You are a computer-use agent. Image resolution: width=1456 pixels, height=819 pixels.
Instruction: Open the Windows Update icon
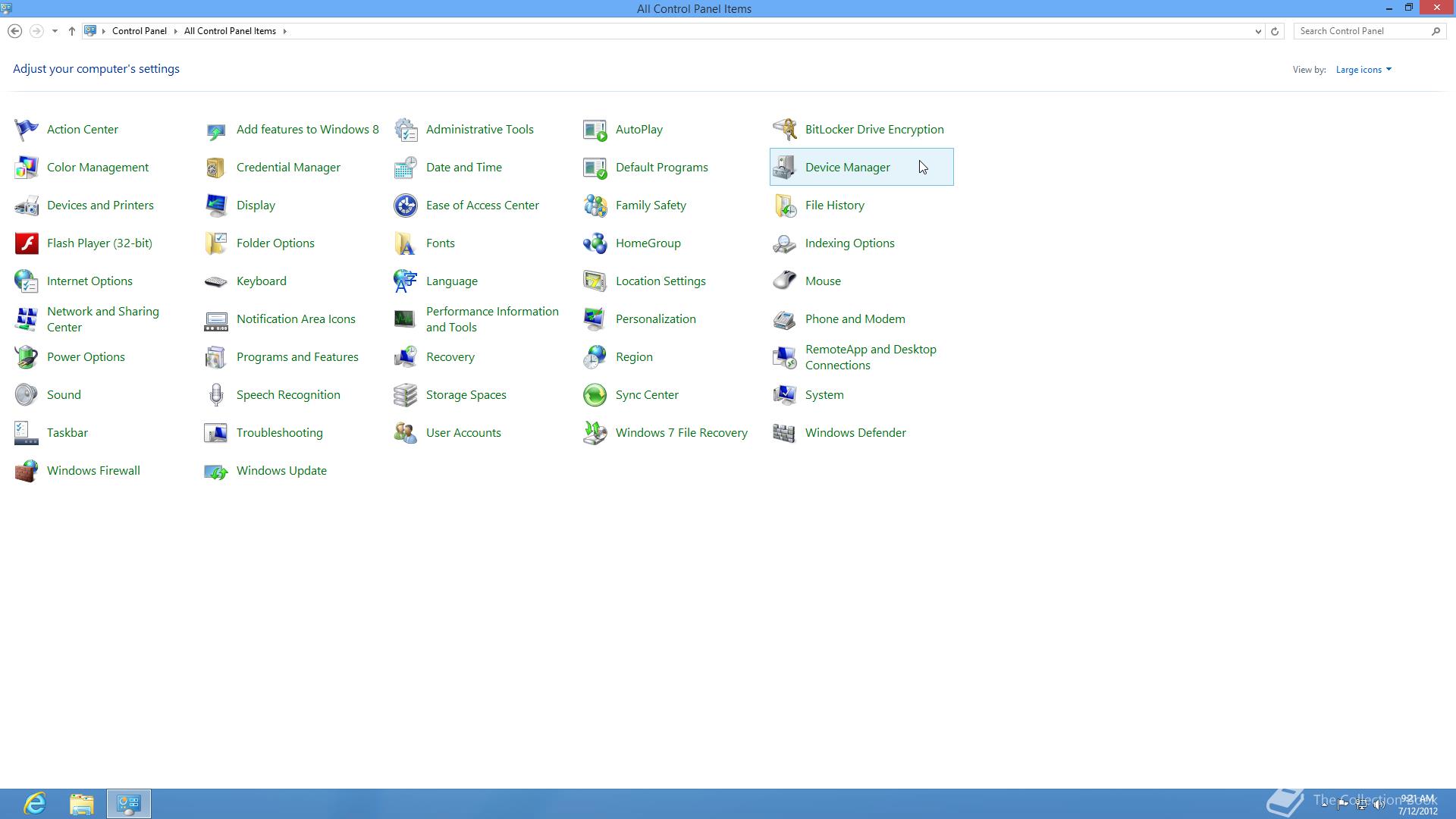point(216,471)
